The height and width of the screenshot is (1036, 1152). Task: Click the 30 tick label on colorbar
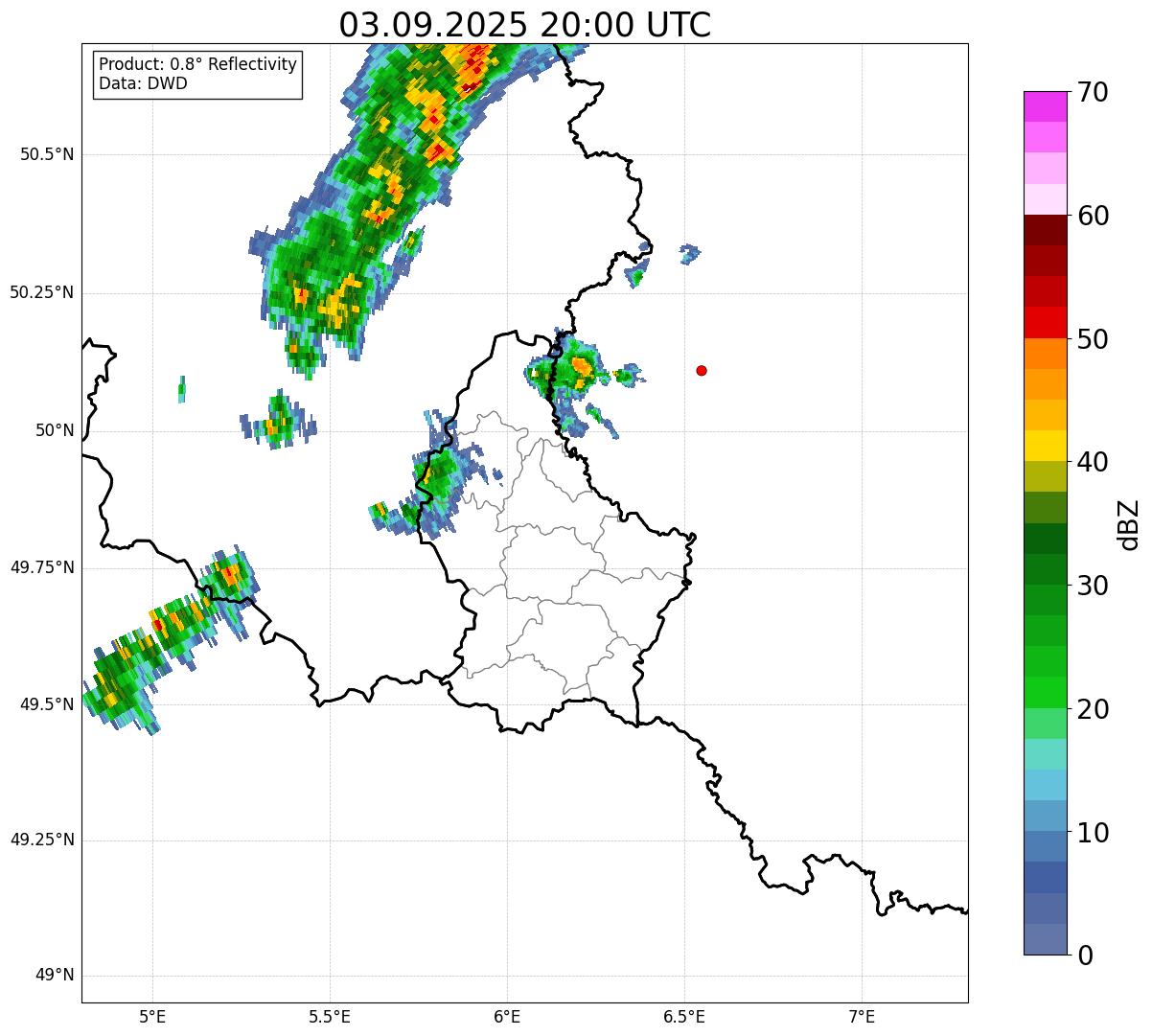1093,586
